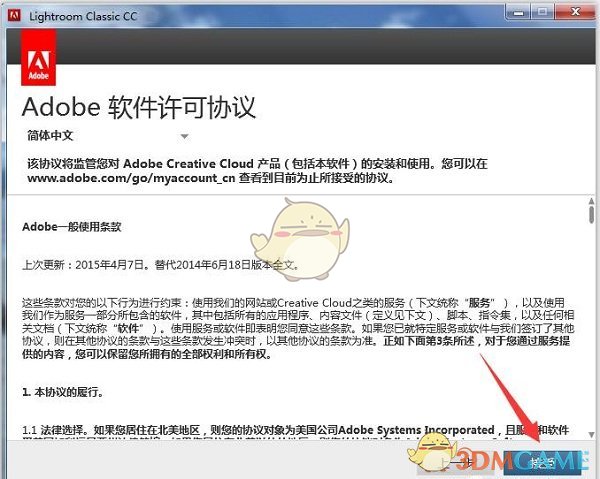Minimize the Lightroom Classic CC installer window

coord(518,12)
